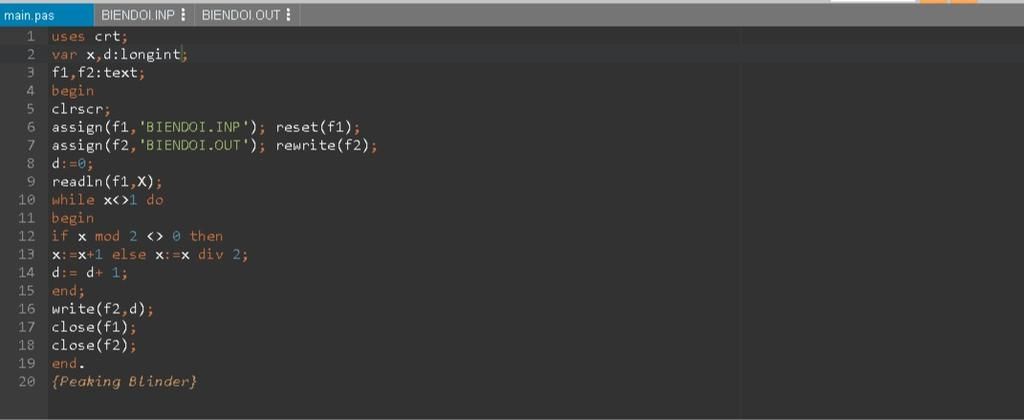Open the BIENDOI.OUT tab options menu

click(x=288, y=15)
